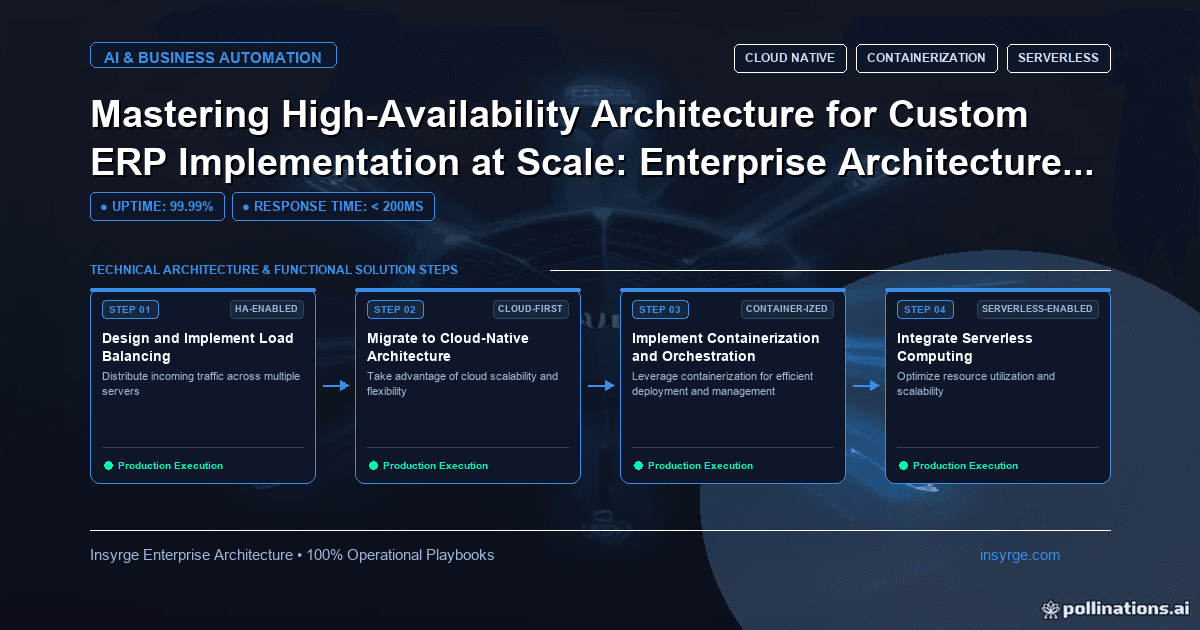Click the UPTIME: 99.99% metric badge
Screen dimensions: 1200x630
click(x=157, y=207)
